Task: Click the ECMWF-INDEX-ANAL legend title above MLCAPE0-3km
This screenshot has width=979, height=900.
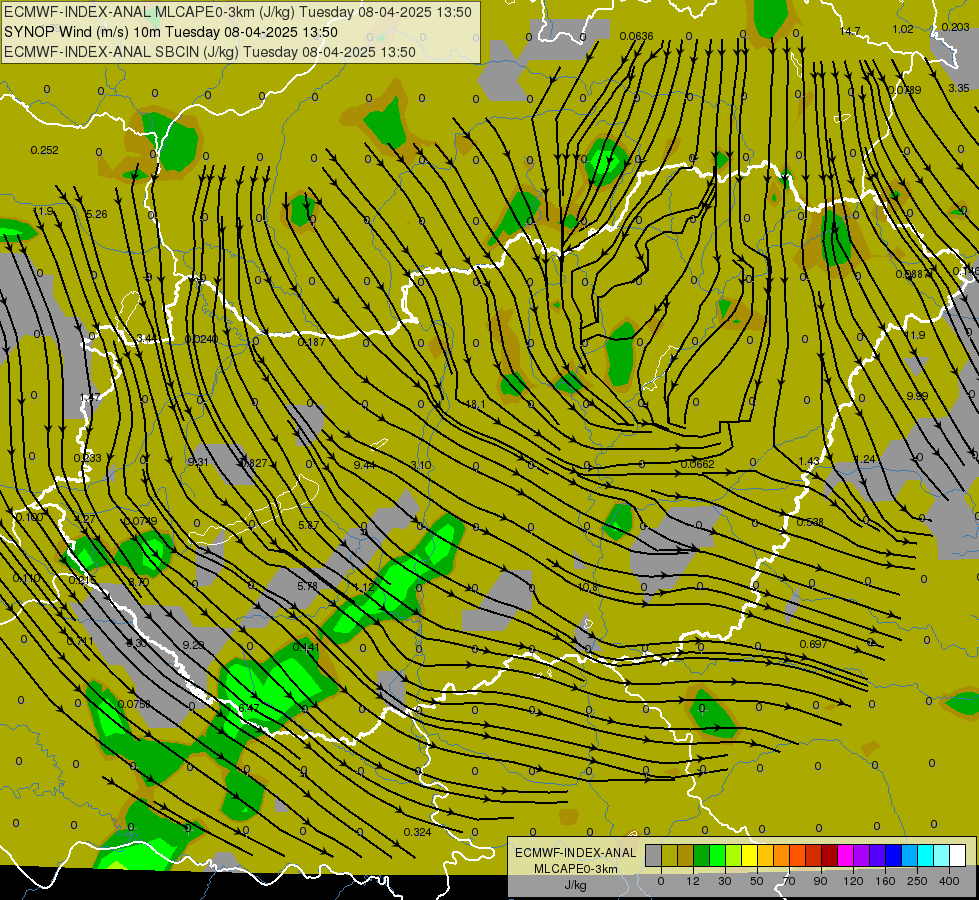Action: [575, 853]
